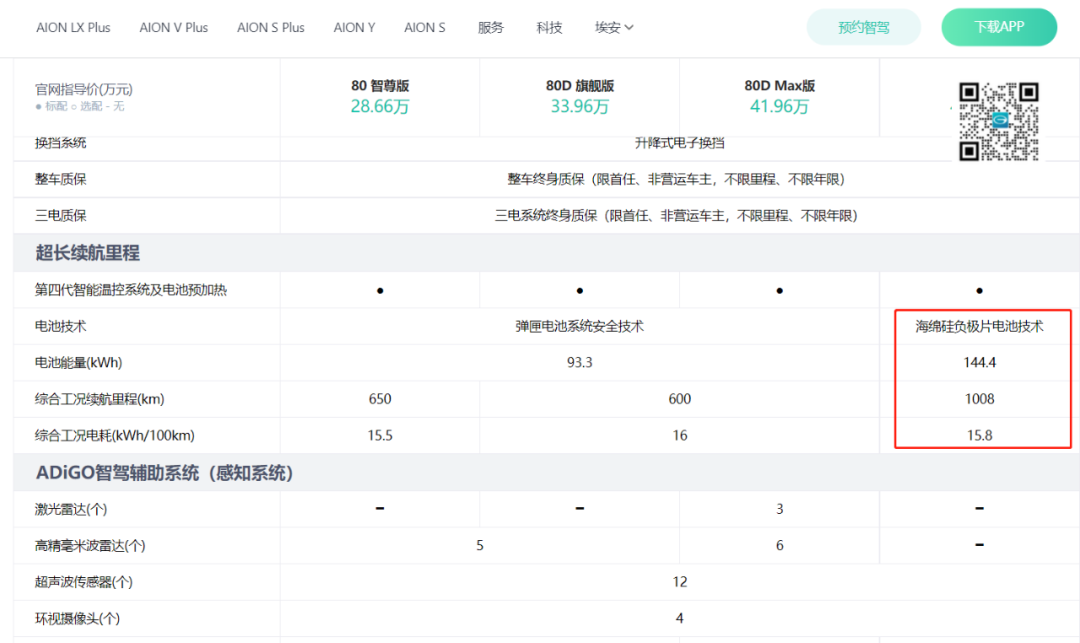Image resolution: width=1080 pixels, height=643 pixels.
Task: Select AION S Plus in the top navigation
Action: pyautogui.click(x=271, y=27)
